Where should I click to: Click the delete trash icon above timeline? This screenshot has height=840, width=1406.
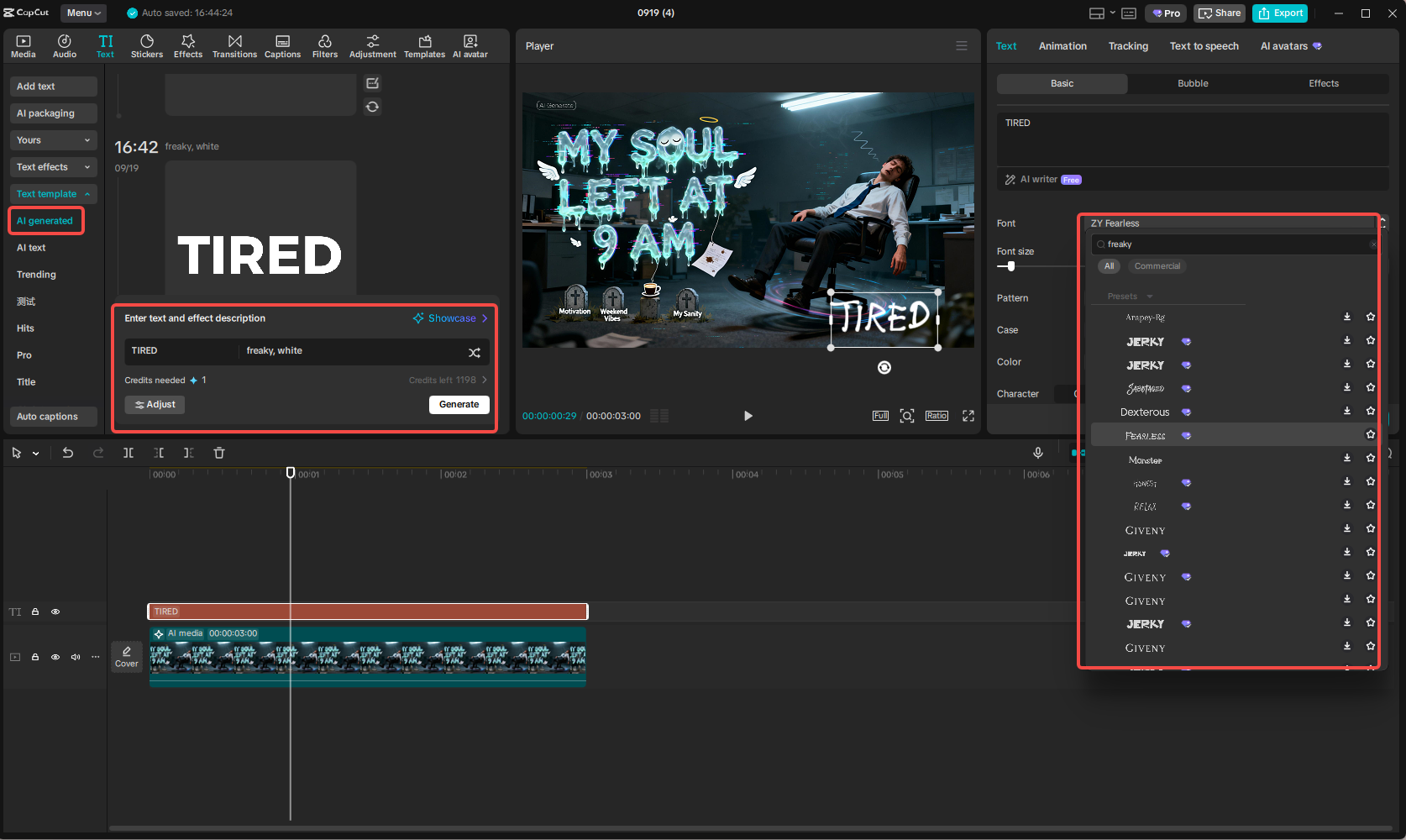pos(219,453)
